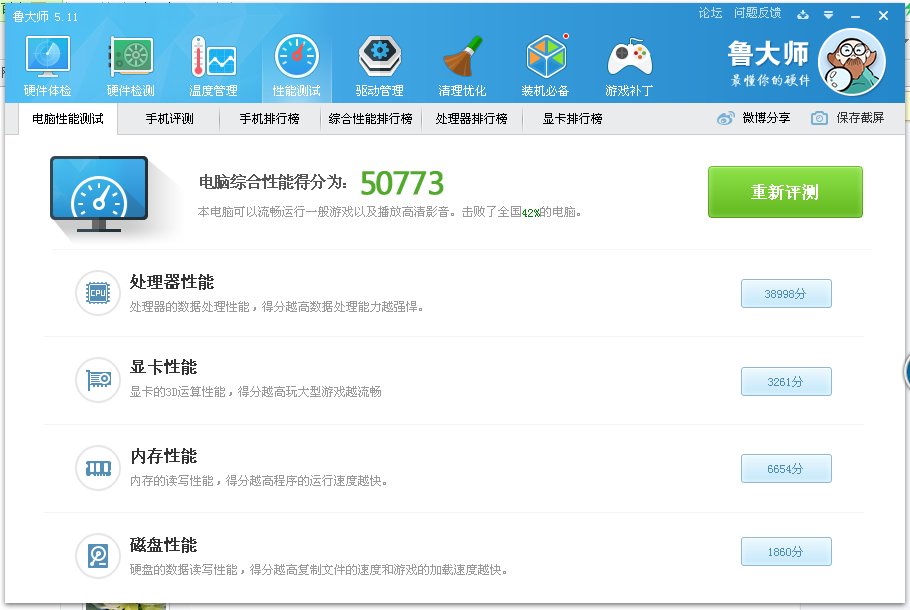
Task: Switch to the 手机评测 tab
Action: pos(169,119)
